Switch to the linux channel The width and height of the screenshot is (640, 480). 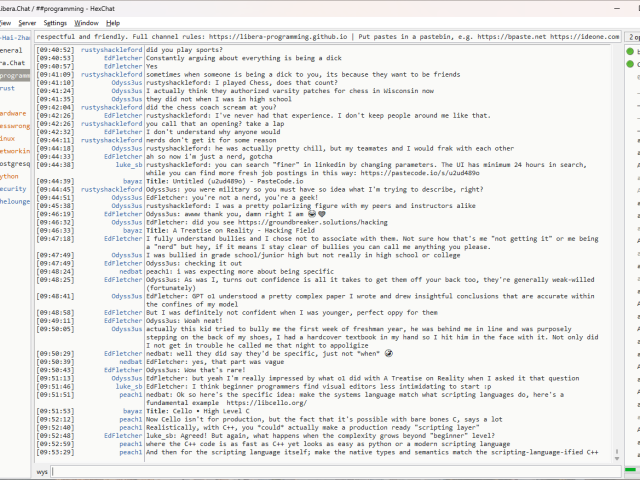[8, 138]
